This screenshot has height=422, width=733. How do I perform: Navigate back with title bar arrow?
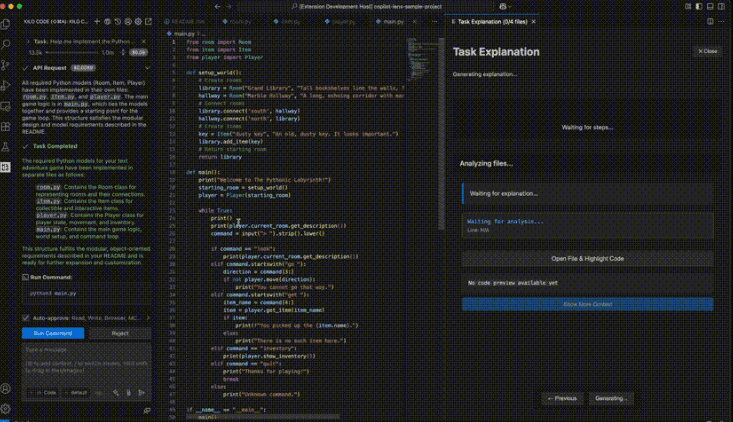pyautogui.click(x=217, y=7)
